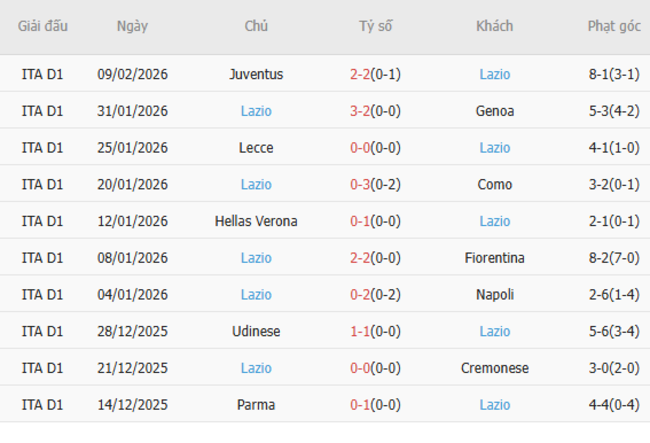Select Genoa team in 31/01/2026 row
Viewport: 650px width, 443px height.
click(494, 111)
